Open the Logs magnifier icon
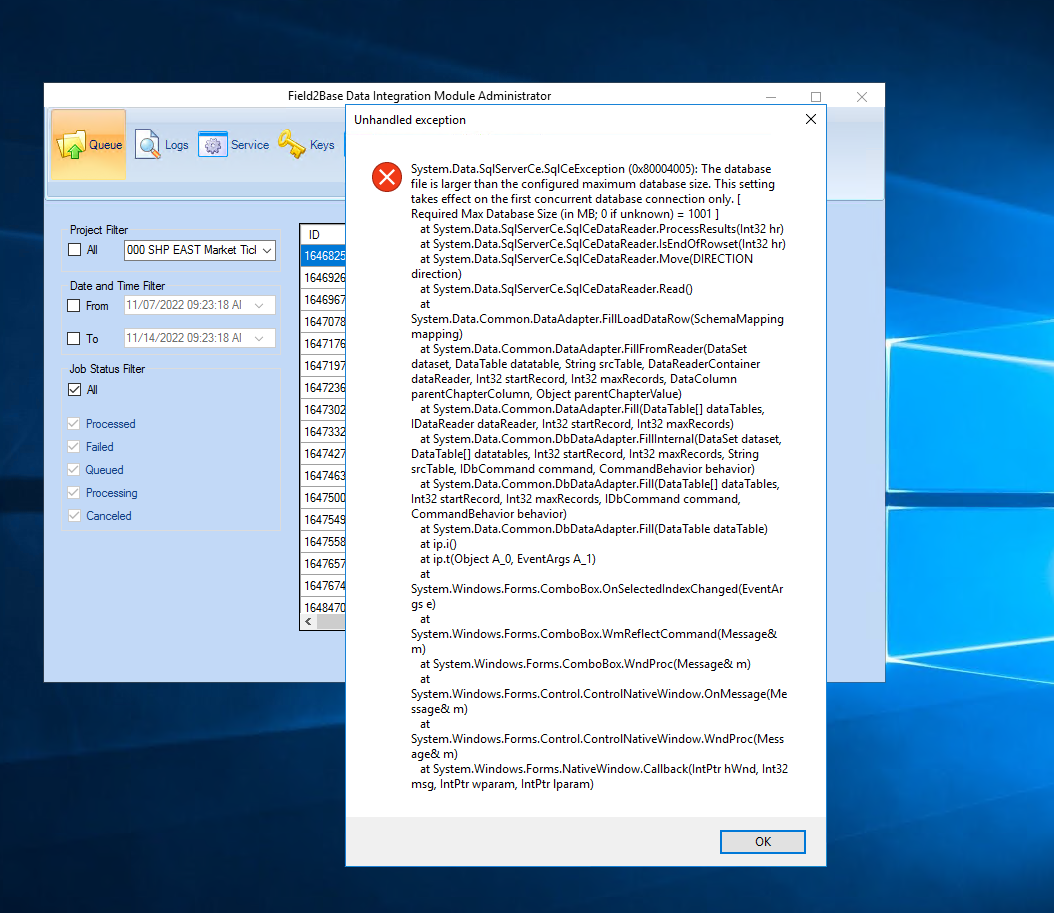 click(148, 145)
